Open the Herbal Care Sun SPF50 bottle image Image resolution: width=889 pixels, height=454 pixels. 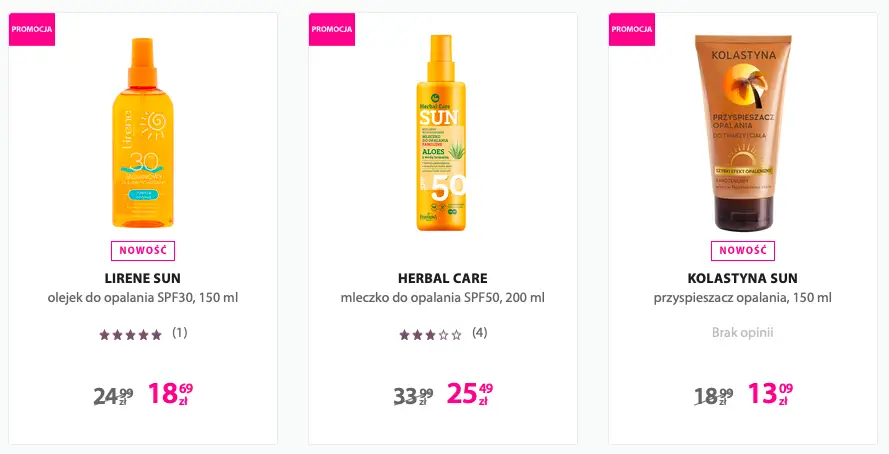pyautogui.click(x=442, y=133)
